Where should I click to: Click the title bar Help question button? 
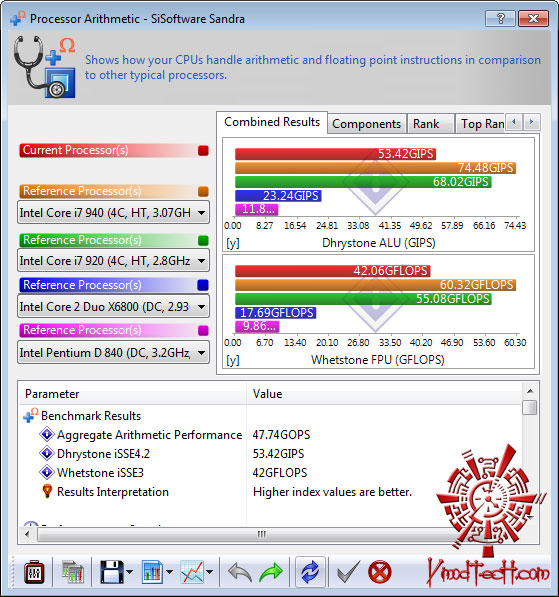click(x=500, y=18)
